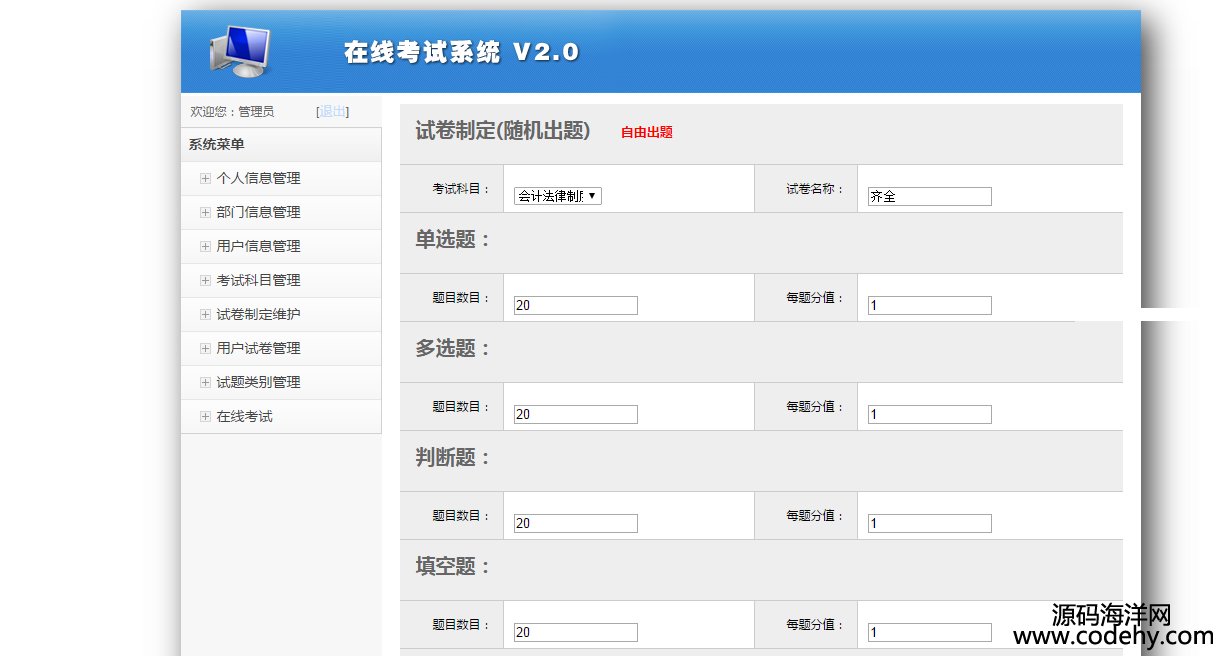Viewport: 1218px width, 656px height.
Task: Click the 退出 logout link
Action: pos(332,112)
